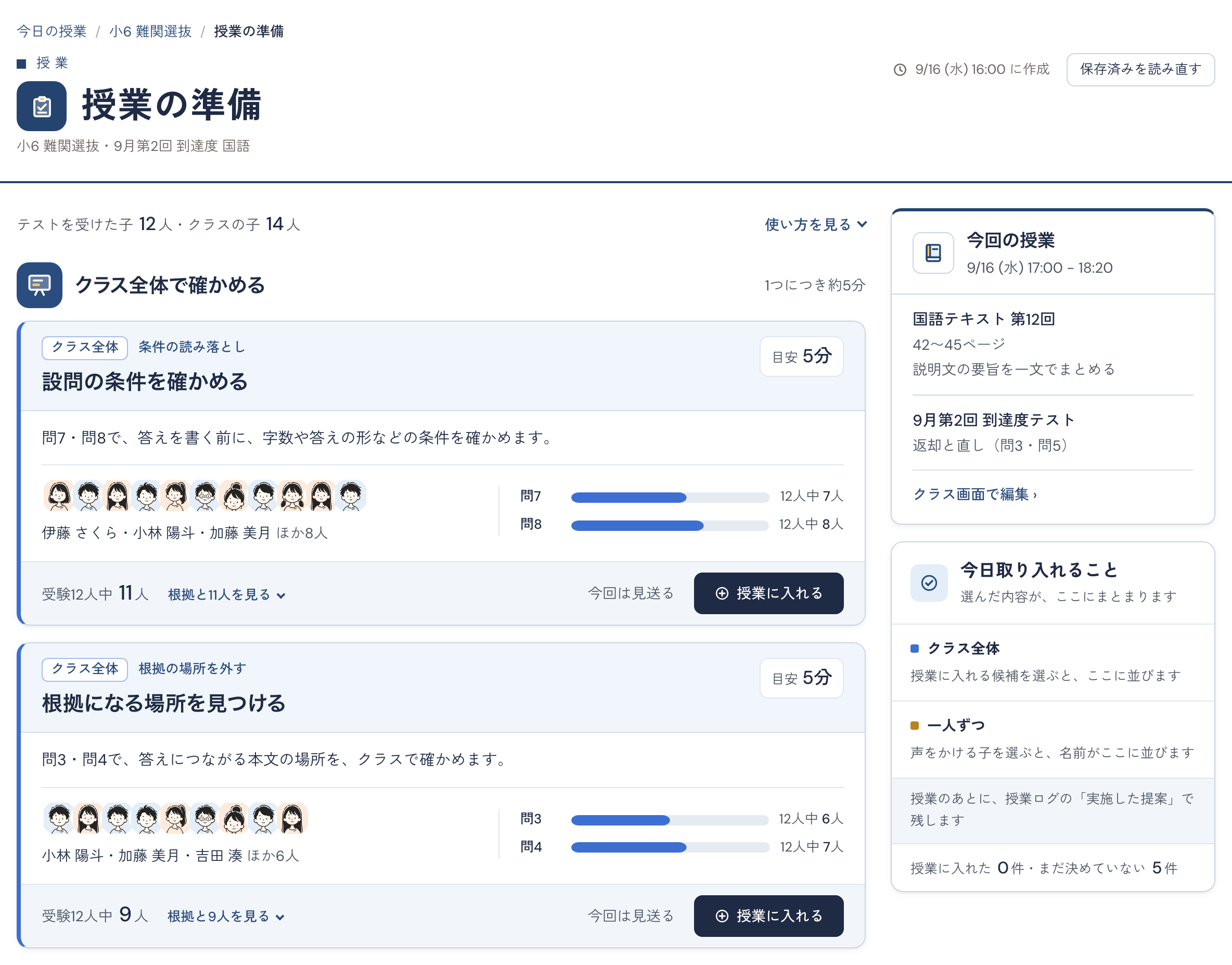1232x965 pixels.
Task: Click the 問8 progress bar
Action: coord(670,525)
